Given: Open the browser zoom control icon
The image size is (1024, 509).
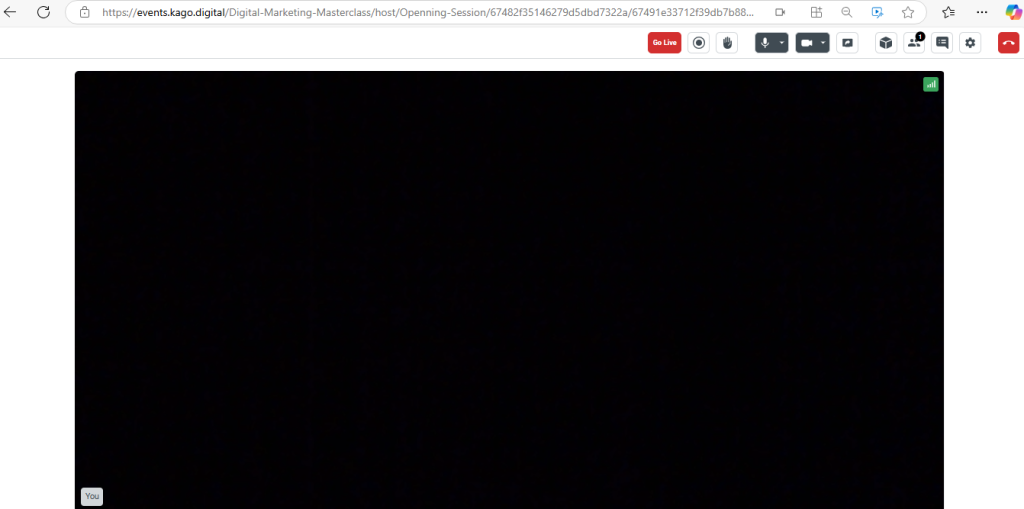Looking at the screenshot, I should coord(847,12).
